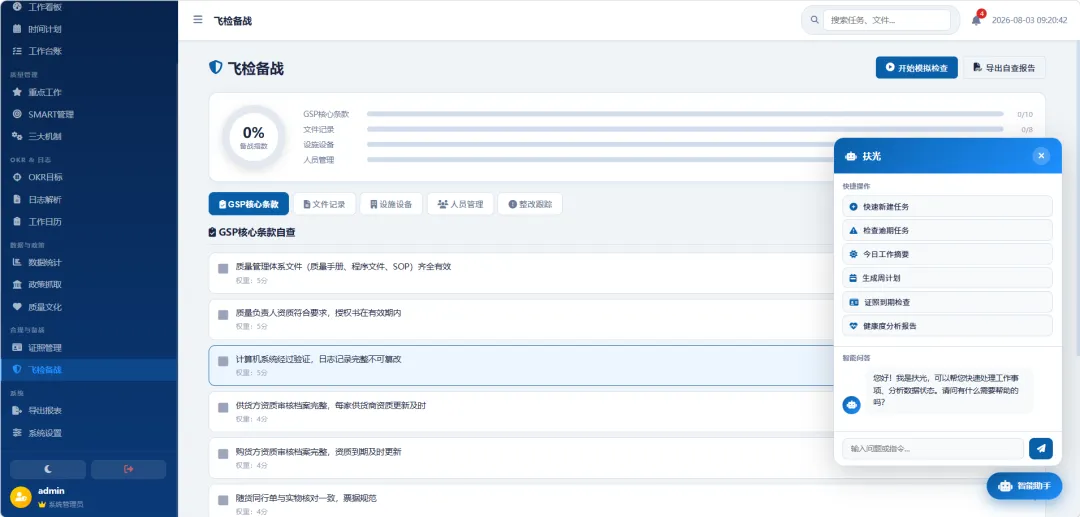Click the 证照管理 ID card icon
The image size is (1080, 517).
[x=17, y=348]
